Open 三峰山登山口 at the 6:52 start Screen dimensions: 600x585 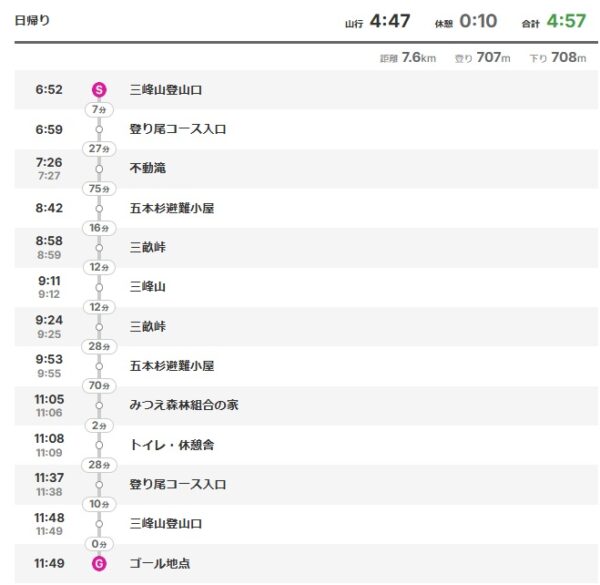(166, 90)
